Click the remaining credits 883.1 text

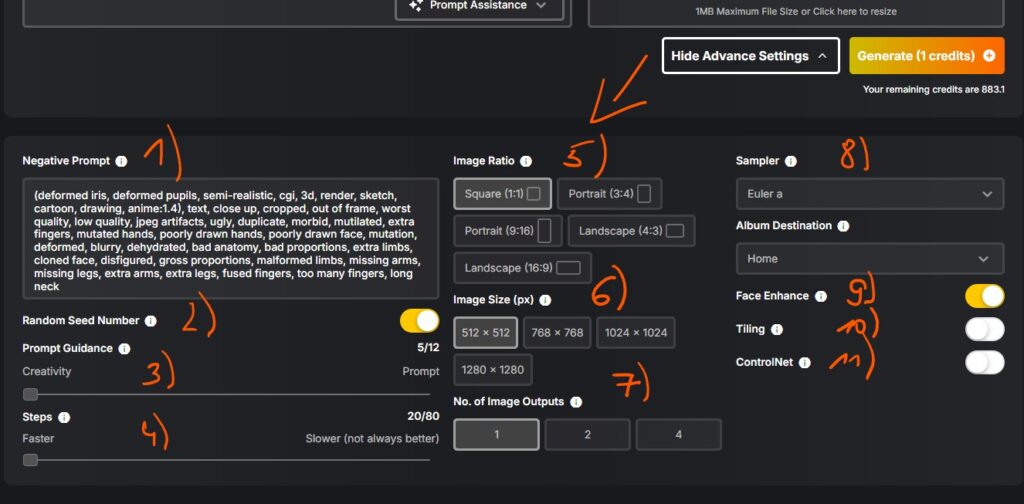click(933, 89)
